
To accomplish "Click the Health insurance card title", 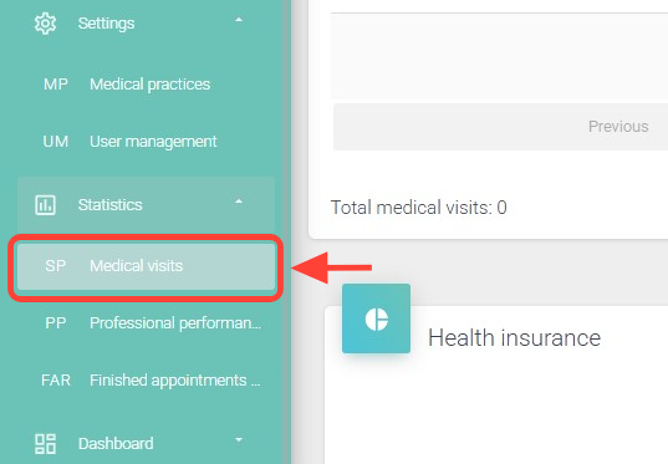I will tap(514, 338).
